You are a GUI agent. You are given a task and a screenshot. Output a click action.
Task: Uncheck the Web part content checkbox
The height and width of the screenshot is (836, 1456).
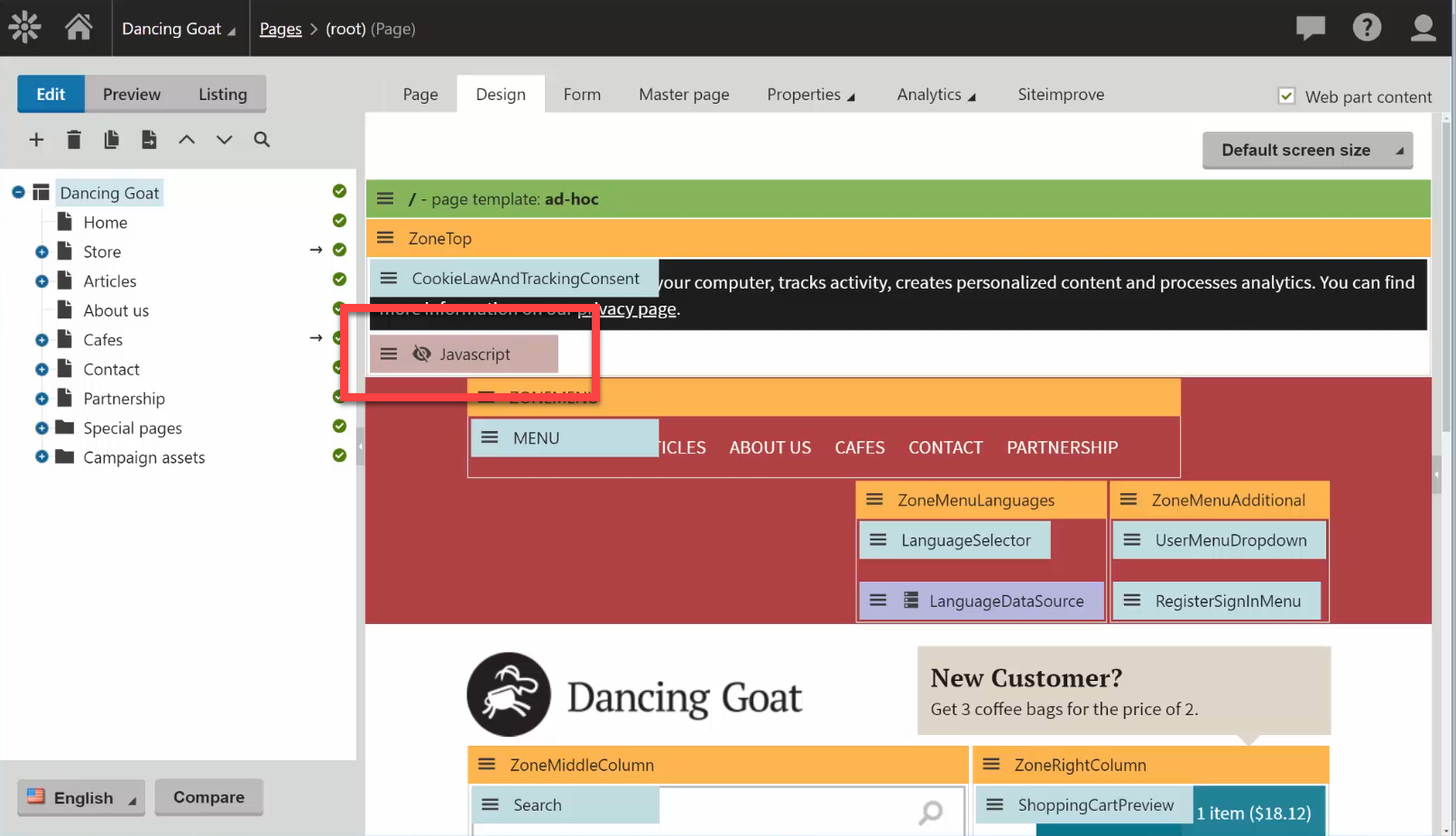pyautogui.click(x=1285, y=96)
